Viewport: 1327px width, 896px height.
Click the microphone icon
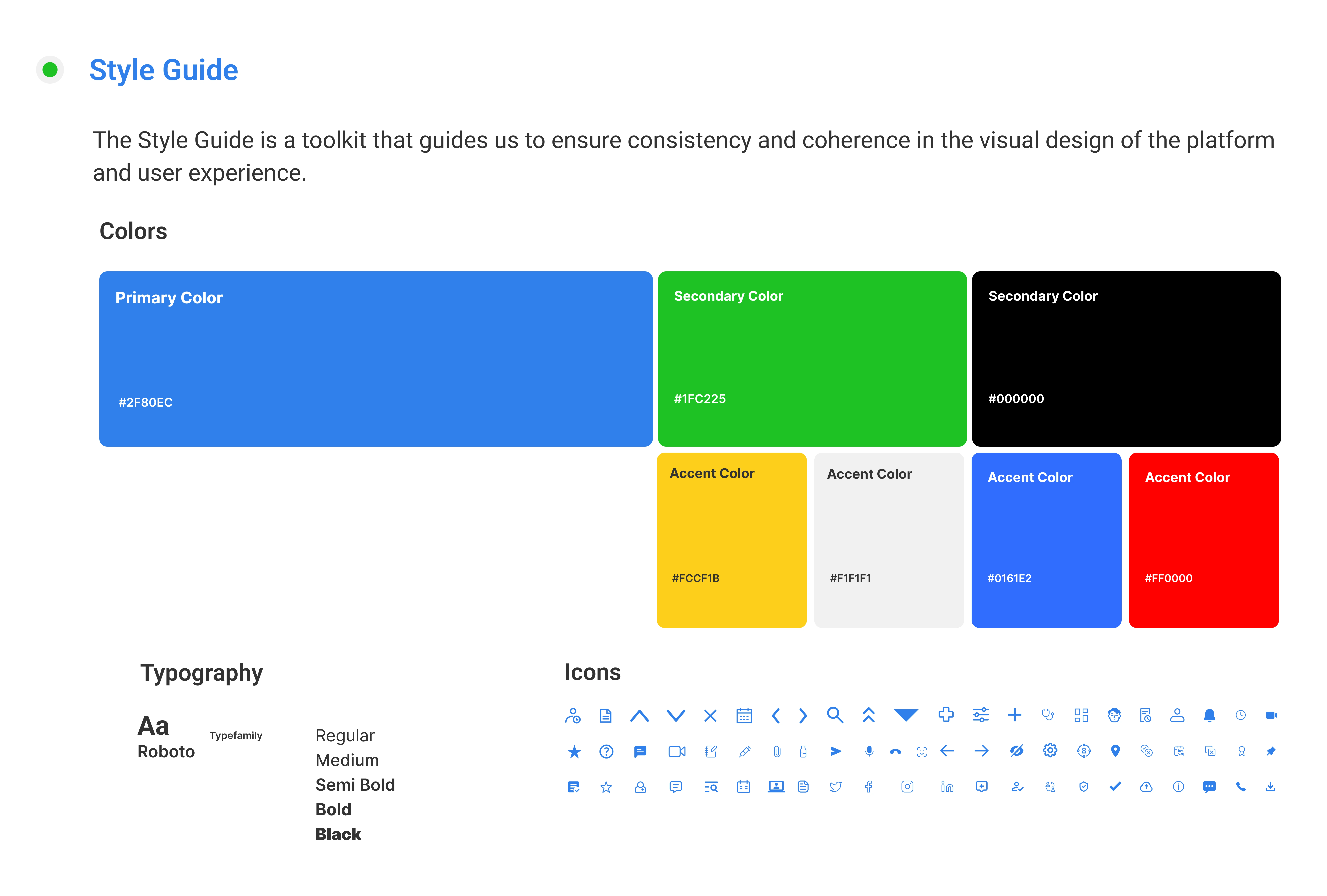coord(869,751)
